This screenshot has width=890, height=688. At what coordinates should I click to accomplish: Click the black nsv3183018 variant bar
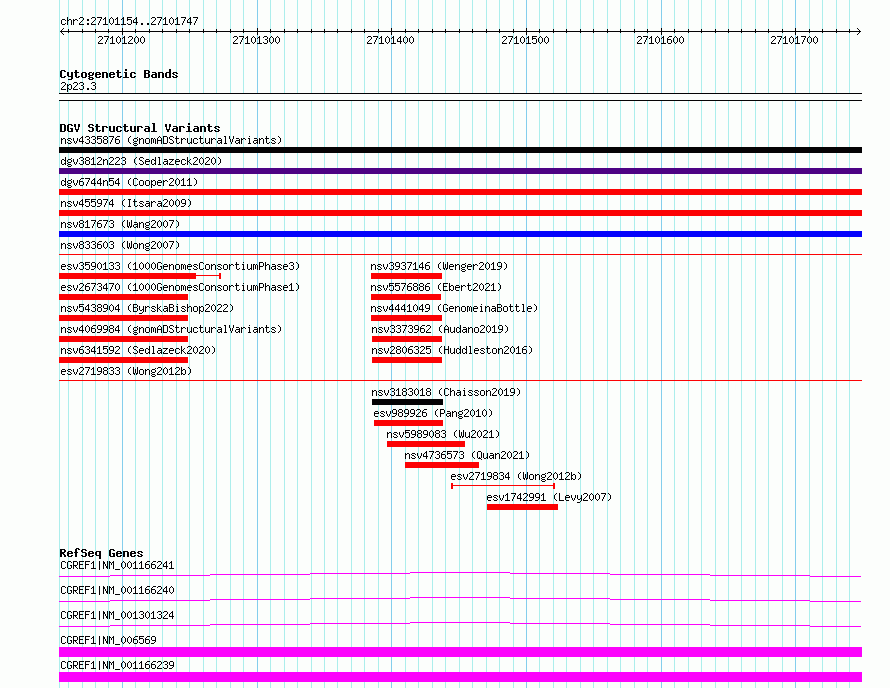408,402
